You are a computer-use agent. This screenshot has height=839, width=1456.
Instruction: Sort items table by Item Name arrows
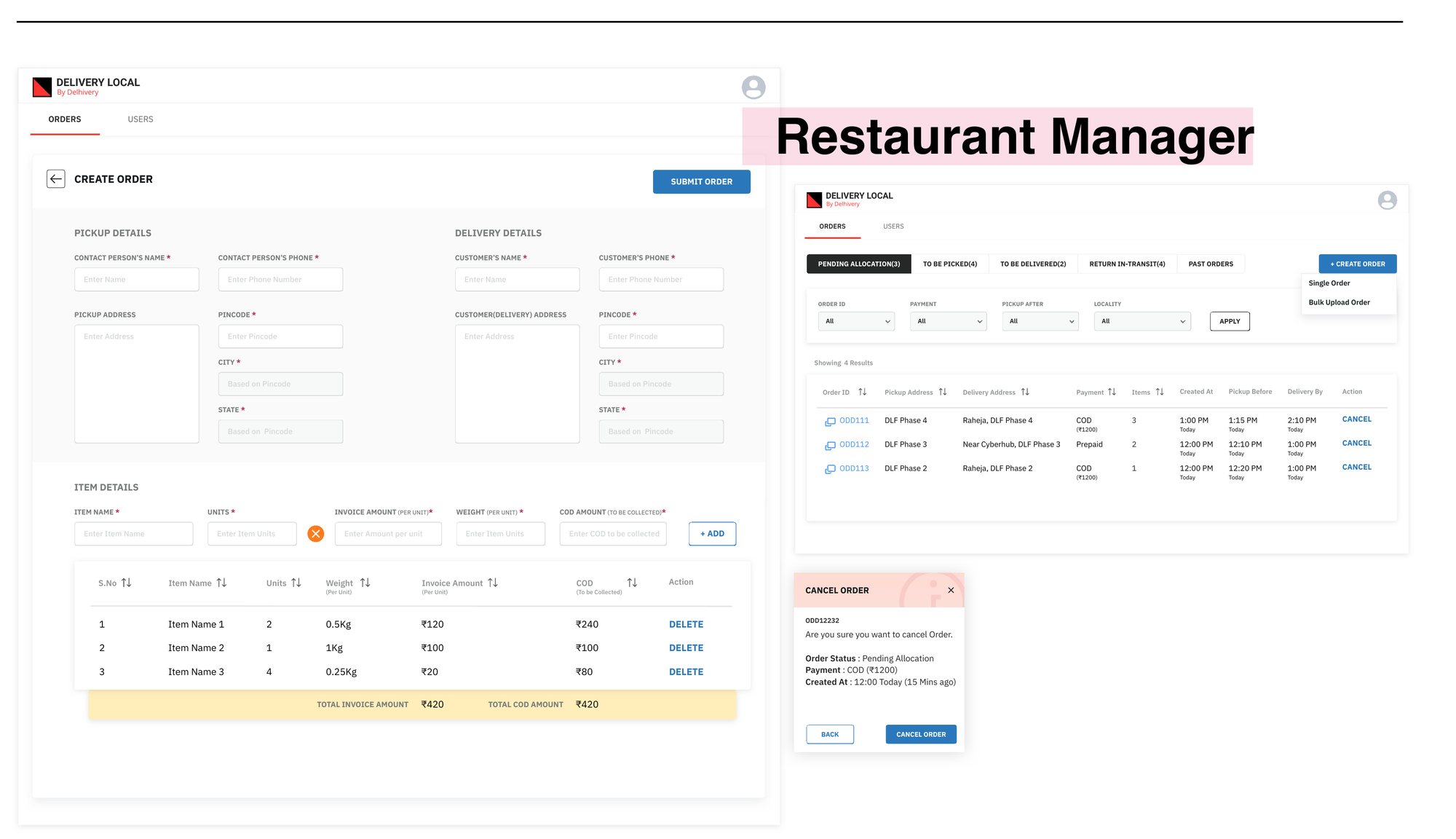tap(222, 583)
